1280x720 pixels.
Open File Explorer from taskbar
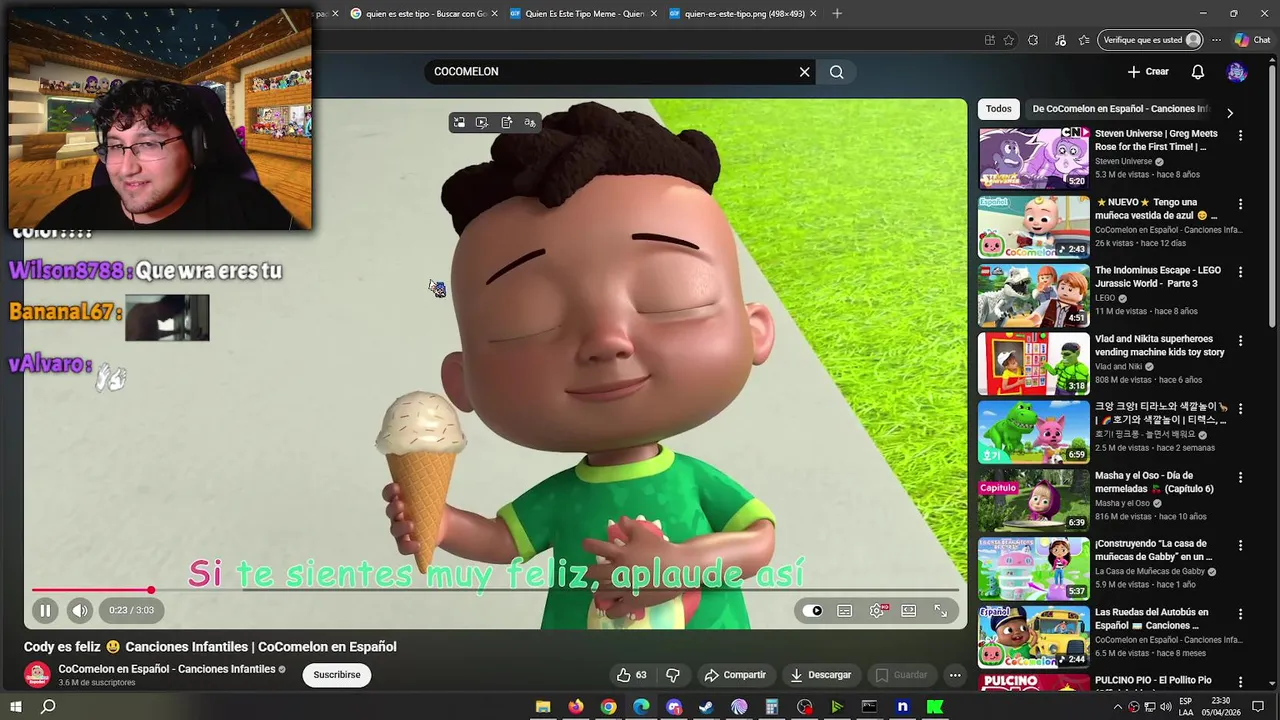coord(543,707)
